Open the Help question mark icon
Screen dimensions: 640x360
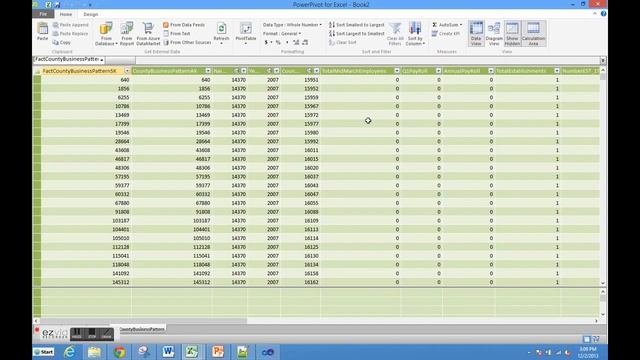click(603, 13)
